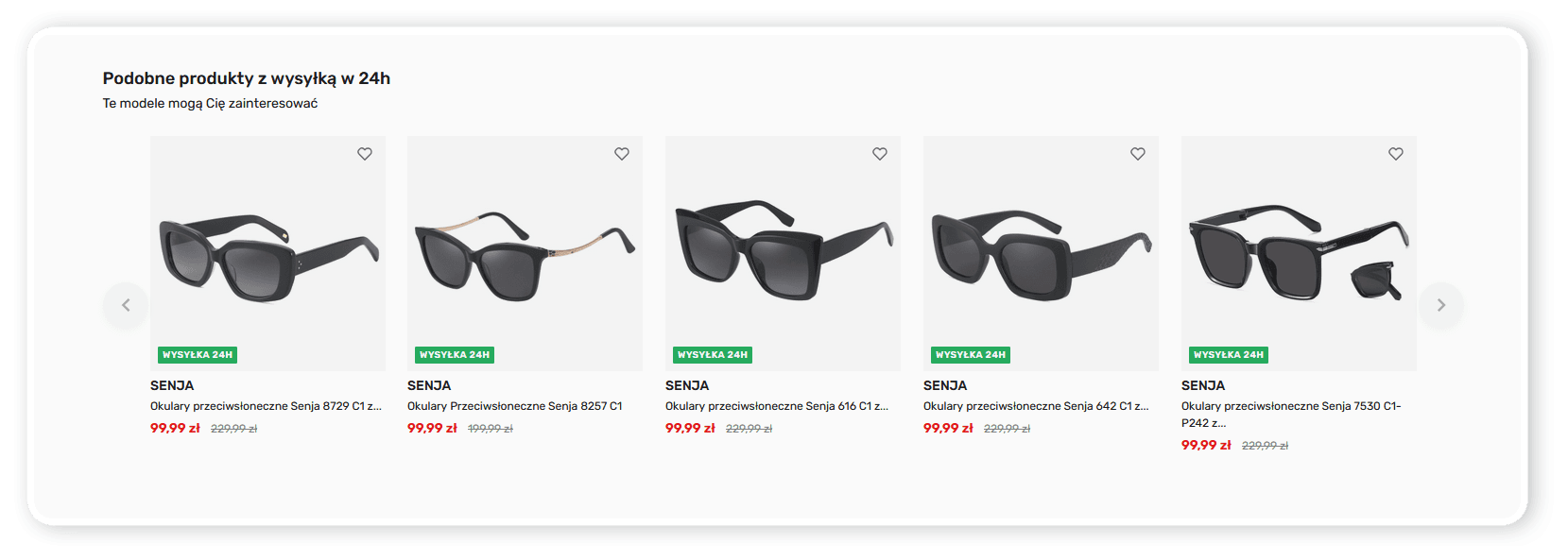Open link Okulary przeciwsłoneczne Senja 8729 C1
This screenshot has height=560, width=1568.
pos(266,406)
